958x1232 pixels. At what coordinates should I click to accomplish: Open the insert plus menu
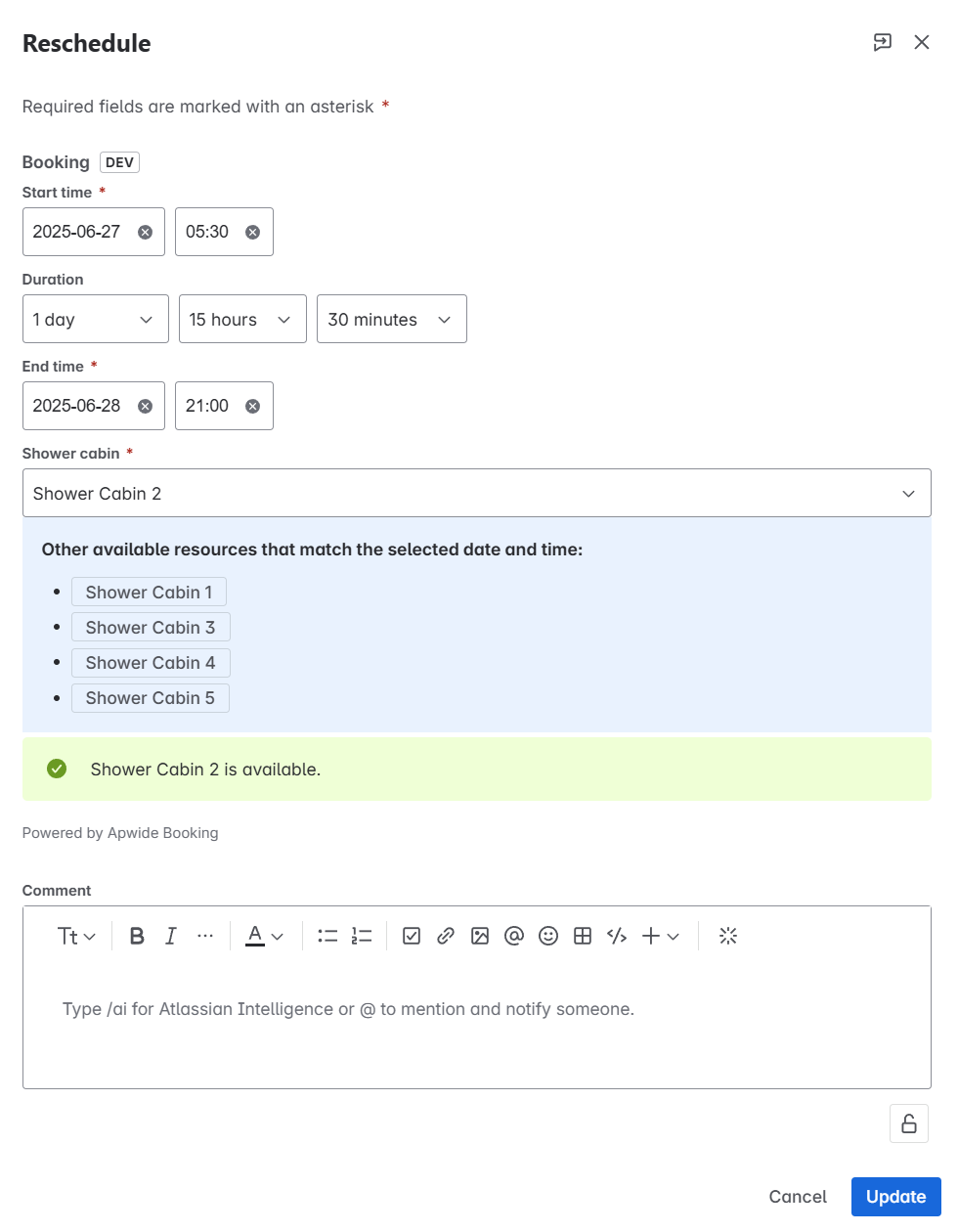[661, 936]
